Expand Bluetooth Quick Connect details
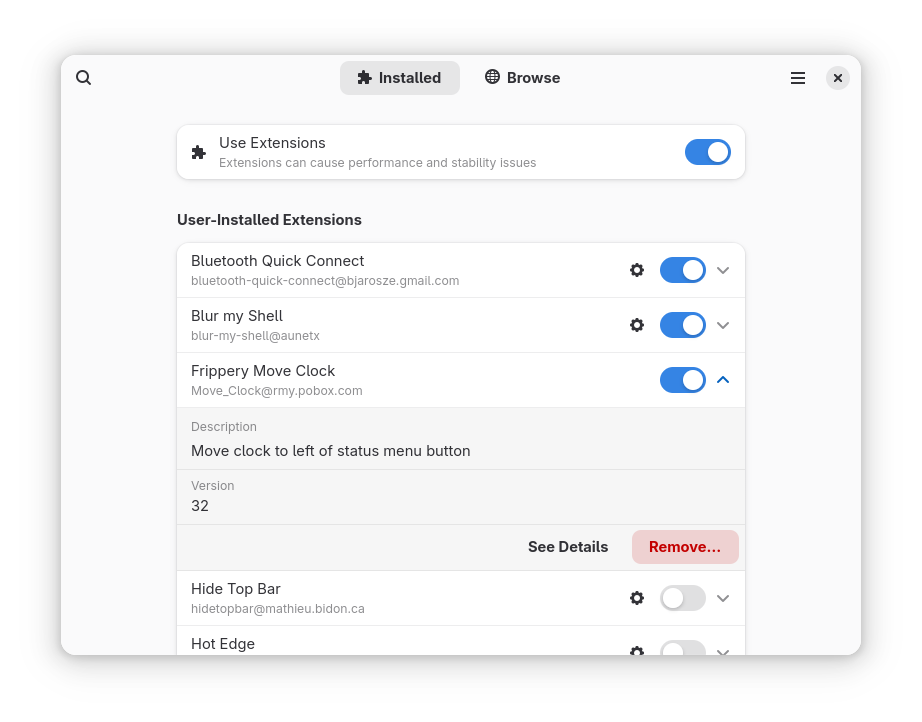922x722 pixels. pos(724,270)
